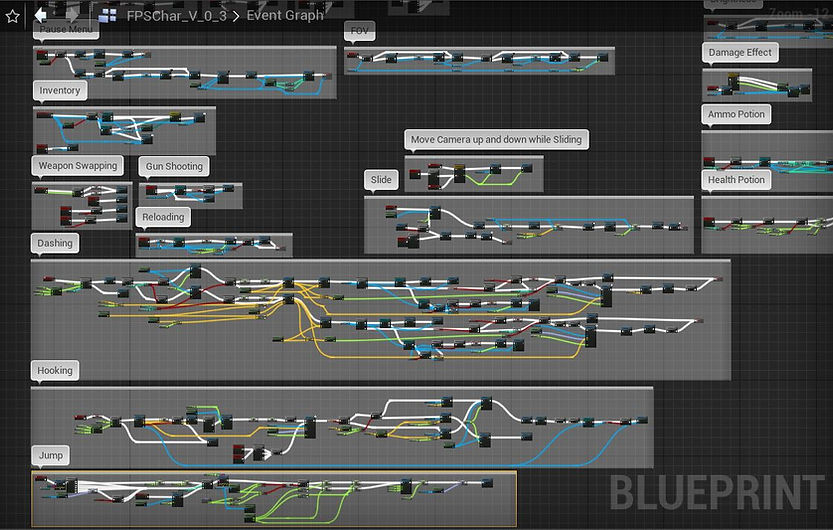Open FPSChar_V_0_3 breadcrumb

point(176,15)
